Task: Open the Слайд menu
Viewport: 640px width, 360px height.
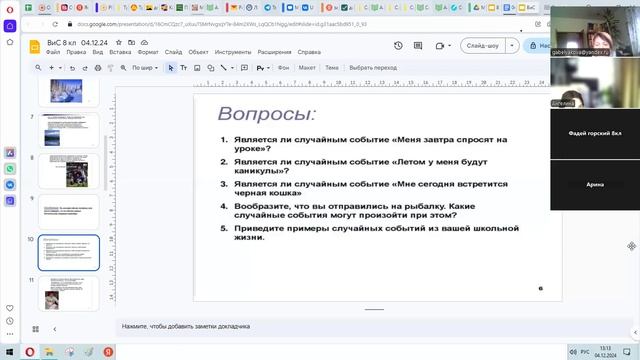Action: [173, 52]
